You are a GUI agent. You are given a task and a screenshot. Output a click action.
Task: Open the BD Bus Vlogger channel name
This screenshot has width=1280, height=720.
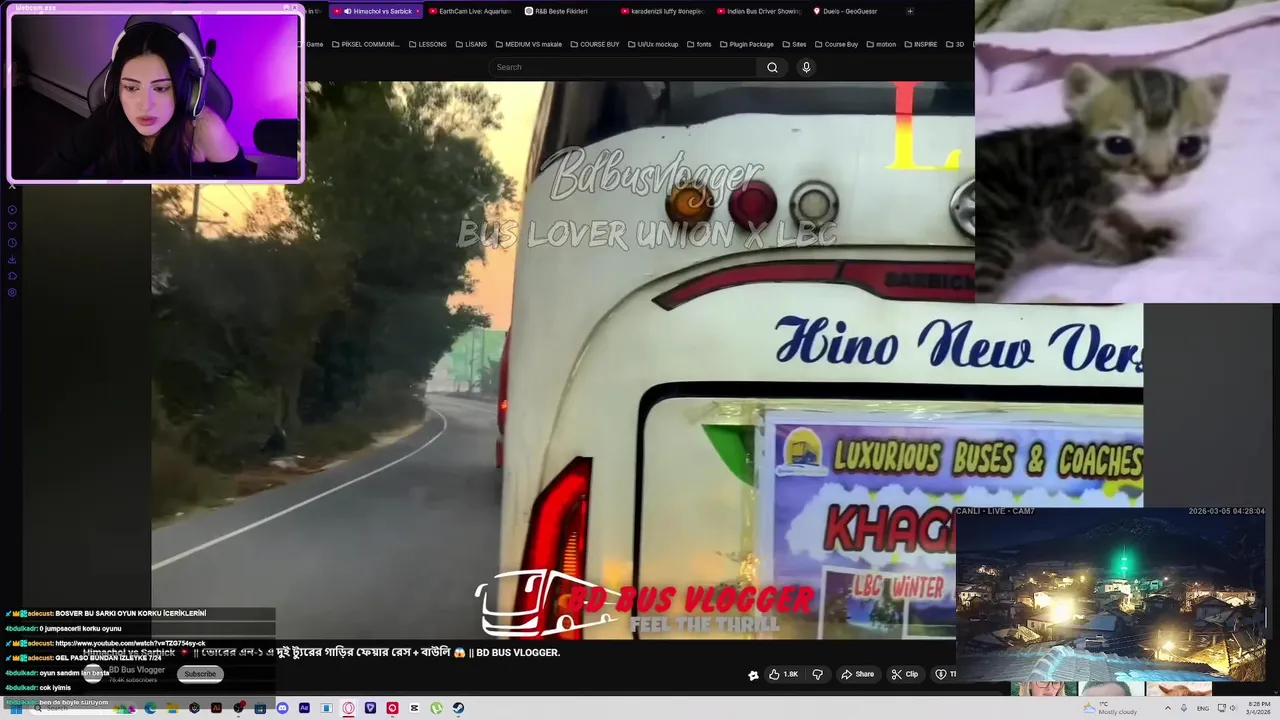(x=136, y=670)
